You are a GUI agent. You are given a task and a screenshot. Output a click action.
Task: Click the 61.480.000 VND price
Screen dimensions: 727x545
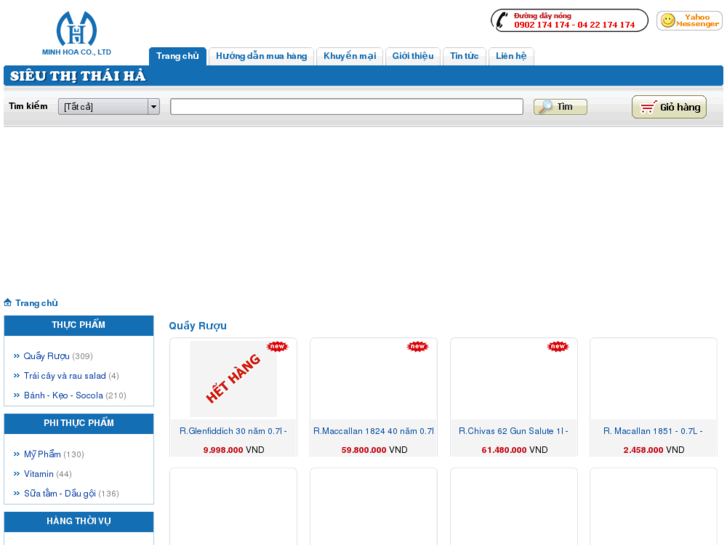(515, 450)
